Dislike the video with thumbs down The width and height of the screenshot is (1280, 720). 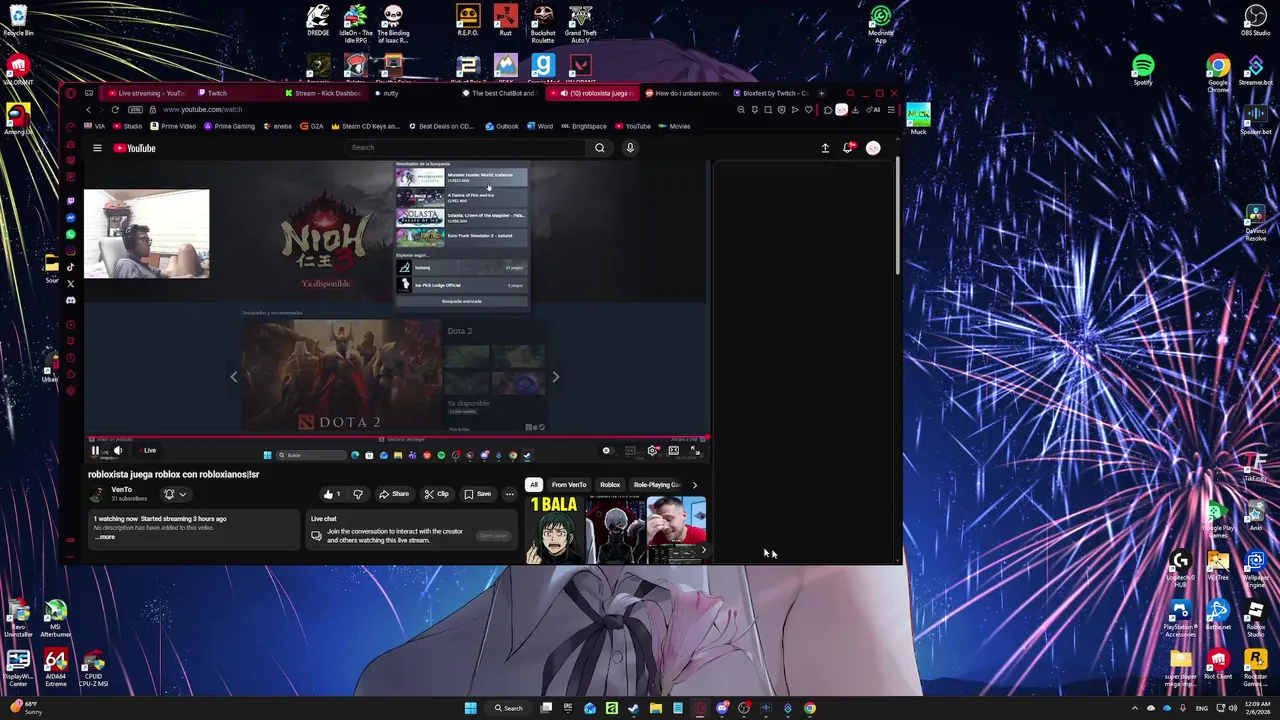tap(357, 494)
